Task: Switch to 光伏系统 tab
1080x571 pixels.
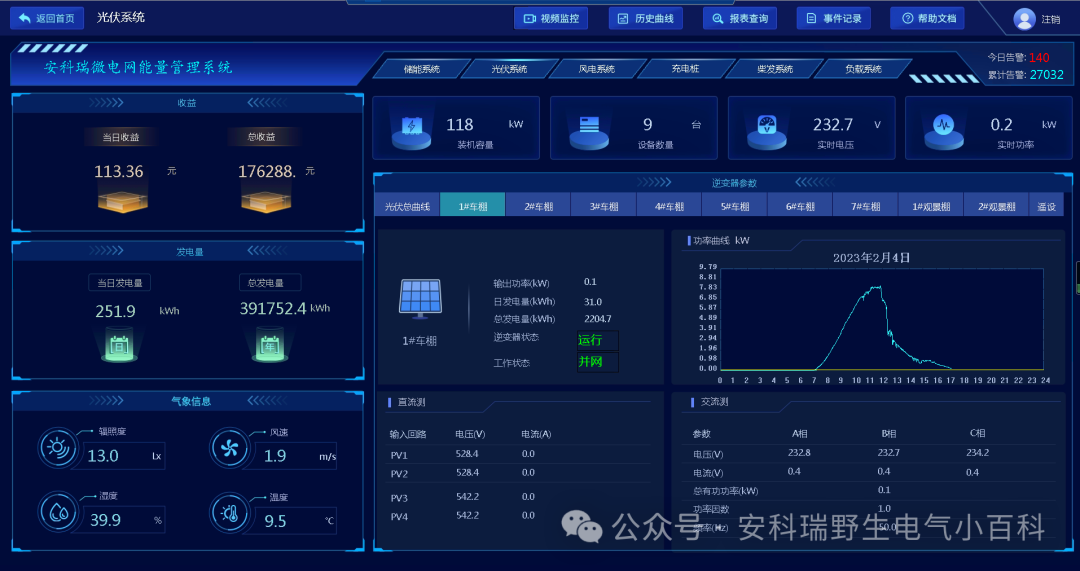Action: point(509,69)
